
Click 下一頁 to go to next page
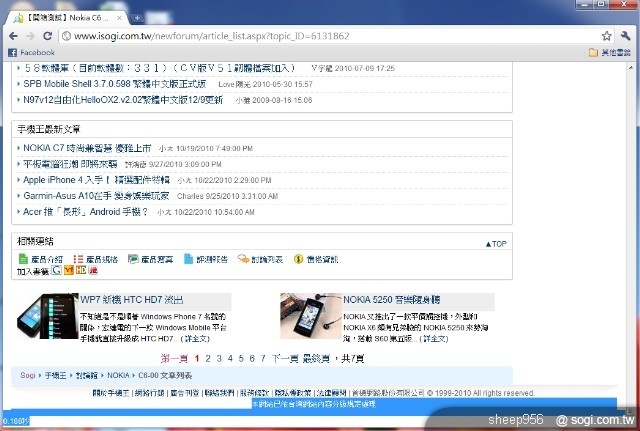285,357
